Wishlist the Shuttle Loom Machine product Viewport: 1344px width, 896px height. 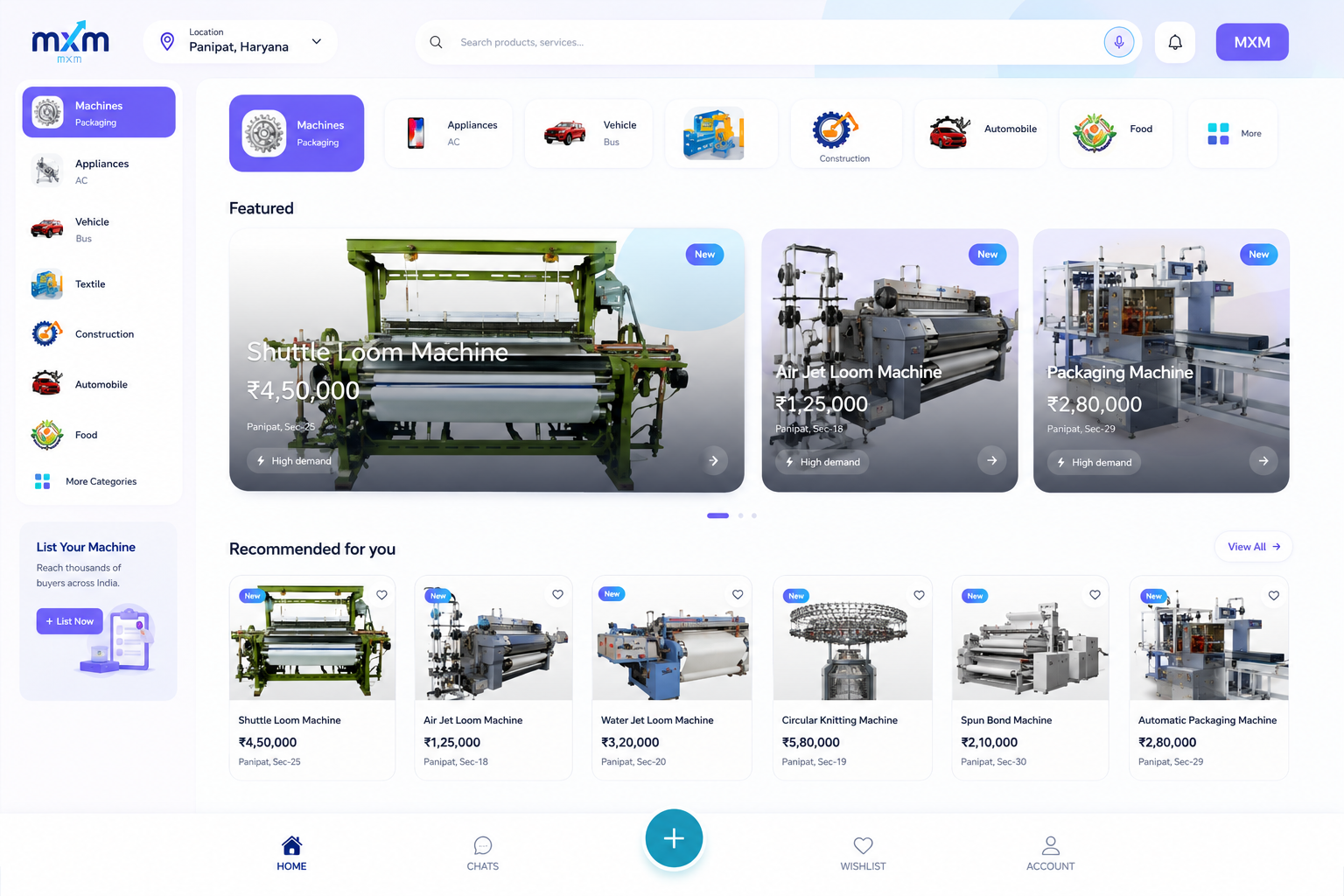381,595
